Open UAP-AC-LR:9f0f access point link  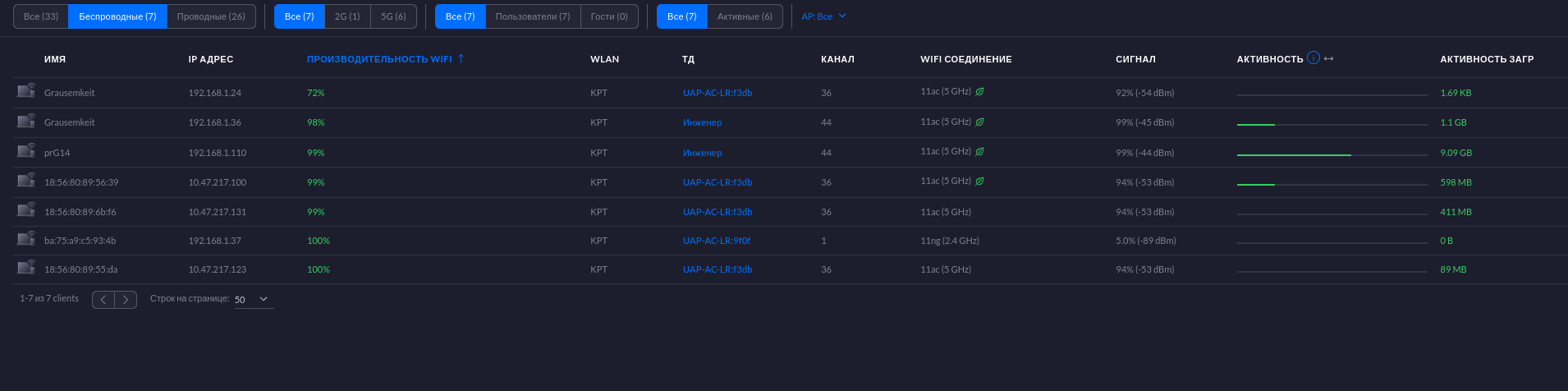pos(717,241)
